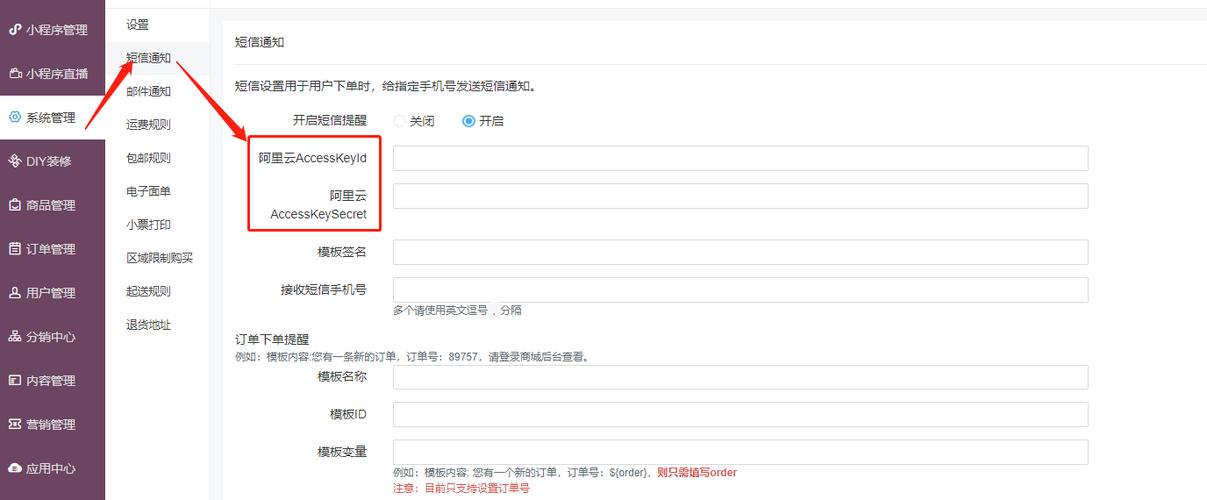Click the red 注意：目前只支持设置订单号 note
1207x500 pixels.
(461, 489)
